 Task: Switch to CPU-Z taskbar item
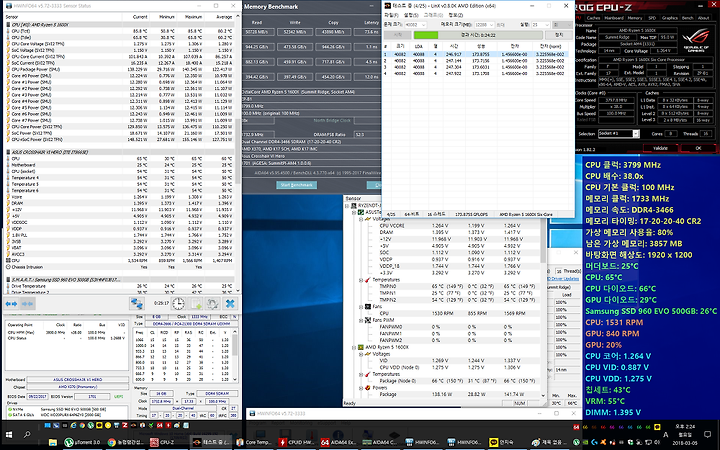tap(167, 442)
